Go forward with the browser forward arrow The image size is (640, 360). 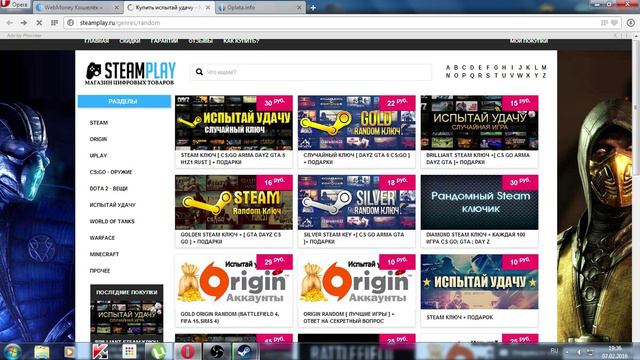pos(24,23)
